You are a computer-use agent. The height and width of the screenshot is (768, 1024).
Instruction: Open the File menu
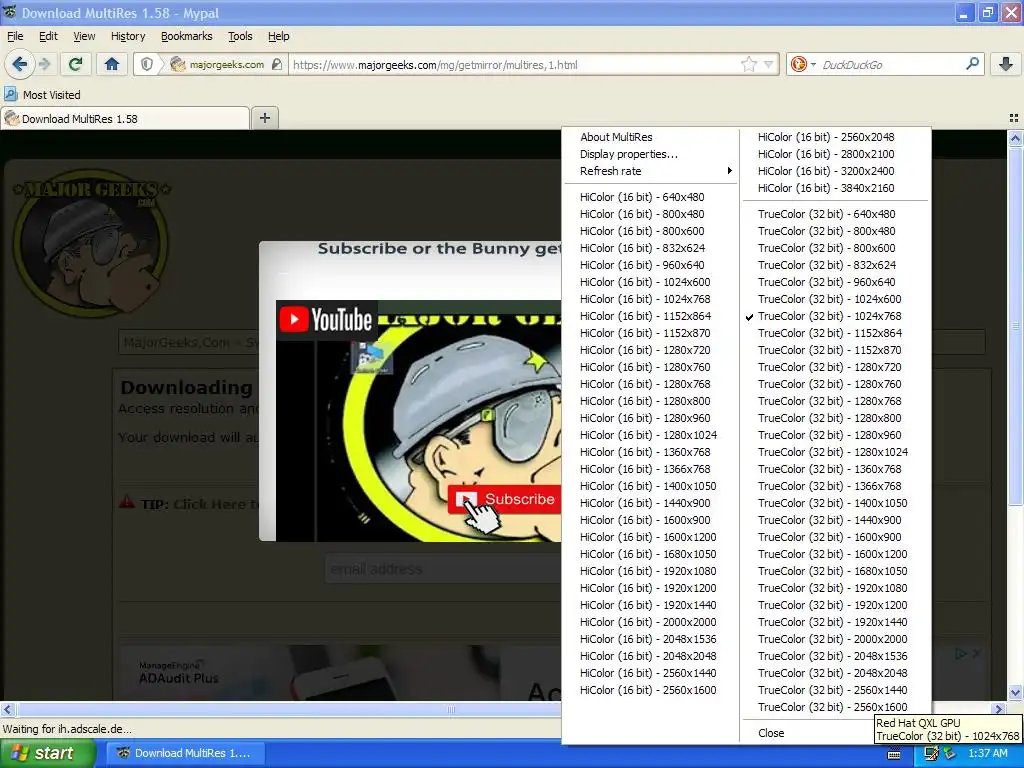[15, 36]
